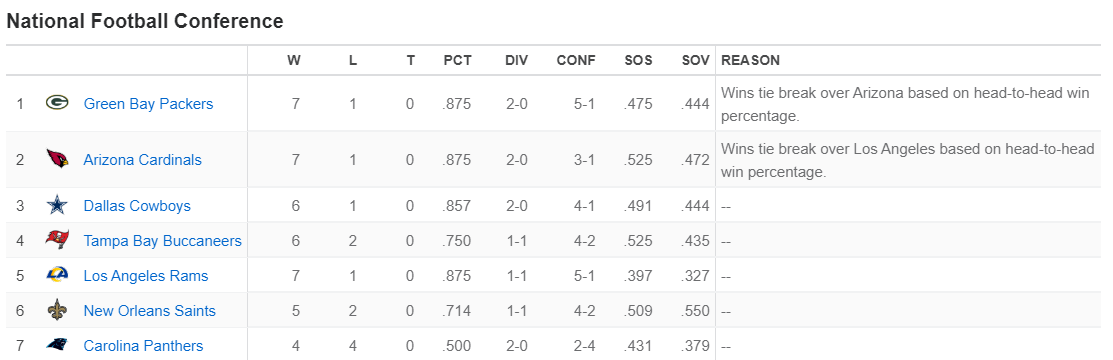The image size is (1113, 360).
Task: Click the Carolina Panthers logo icon
Action: click(57, 345)
